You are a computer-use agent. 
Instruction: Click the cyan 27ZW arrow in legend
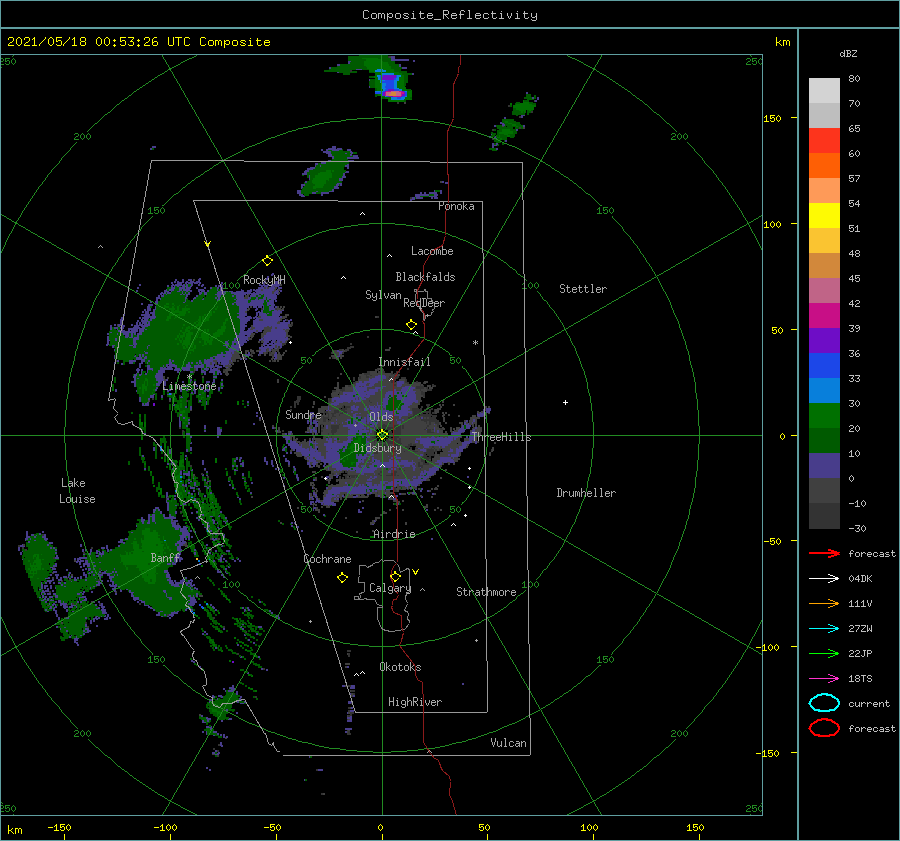point(824,629)
